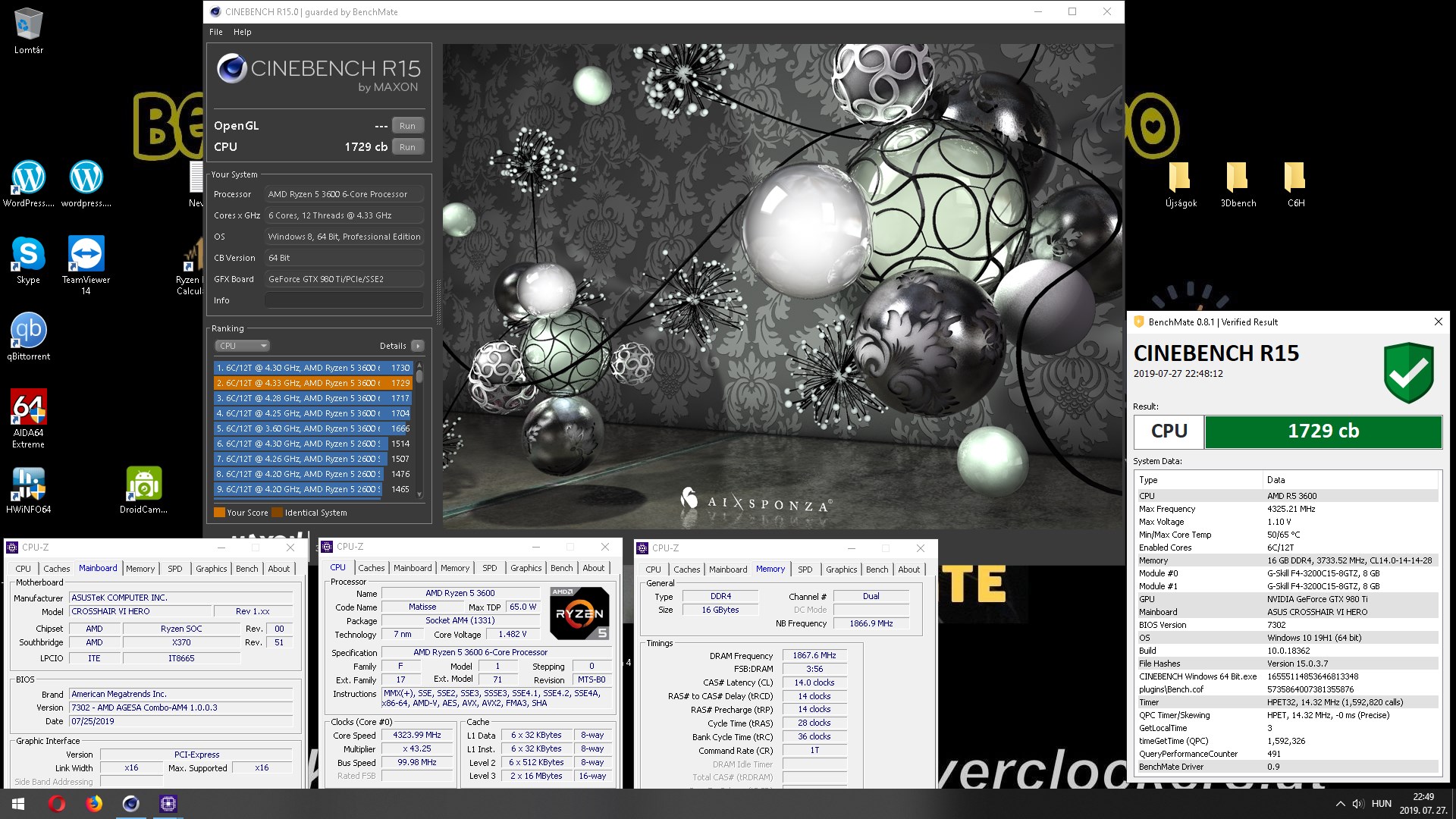Run the CPU benchmark
1456x819 pixels.
coord(407,147)
